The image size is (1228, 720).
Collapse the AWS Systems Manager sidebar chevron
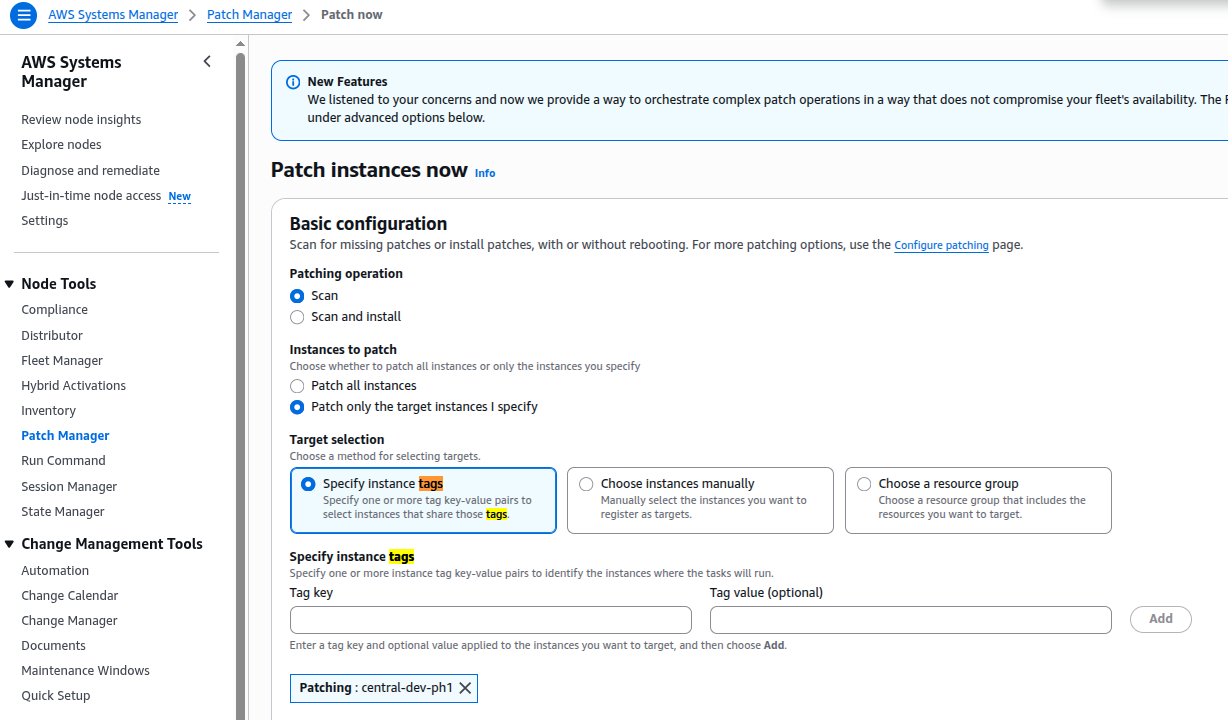tap(207, 62)
